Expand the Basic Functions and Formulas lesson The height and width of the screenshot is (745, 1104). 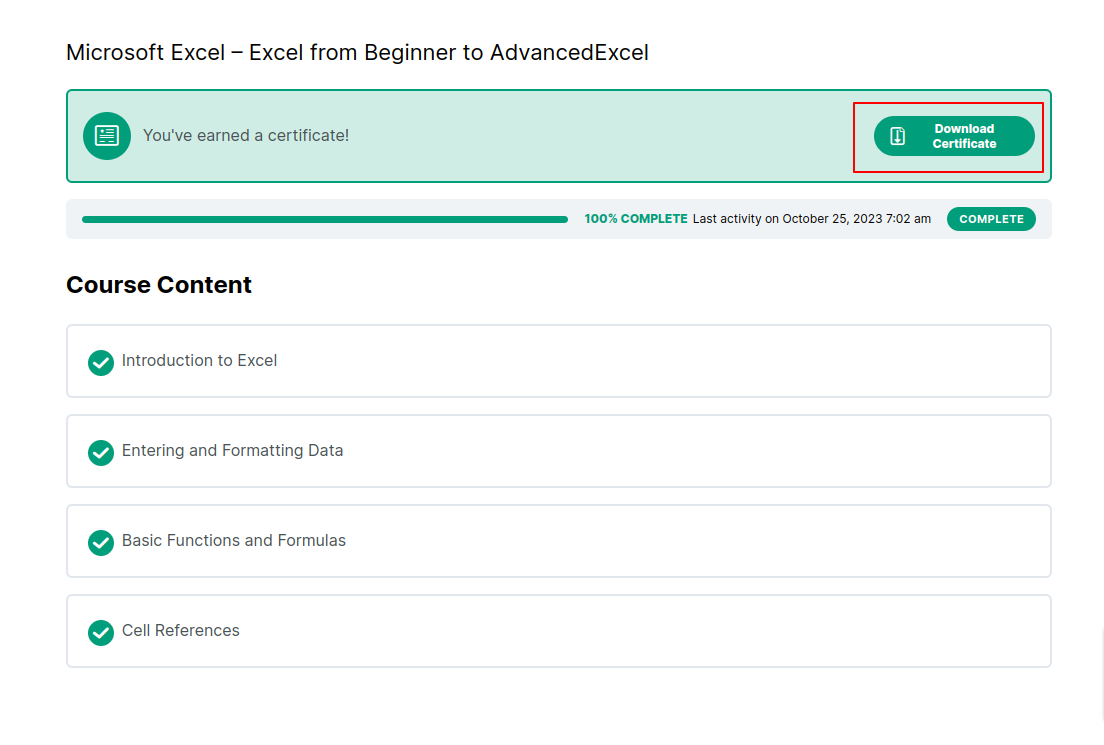point(234,541)
